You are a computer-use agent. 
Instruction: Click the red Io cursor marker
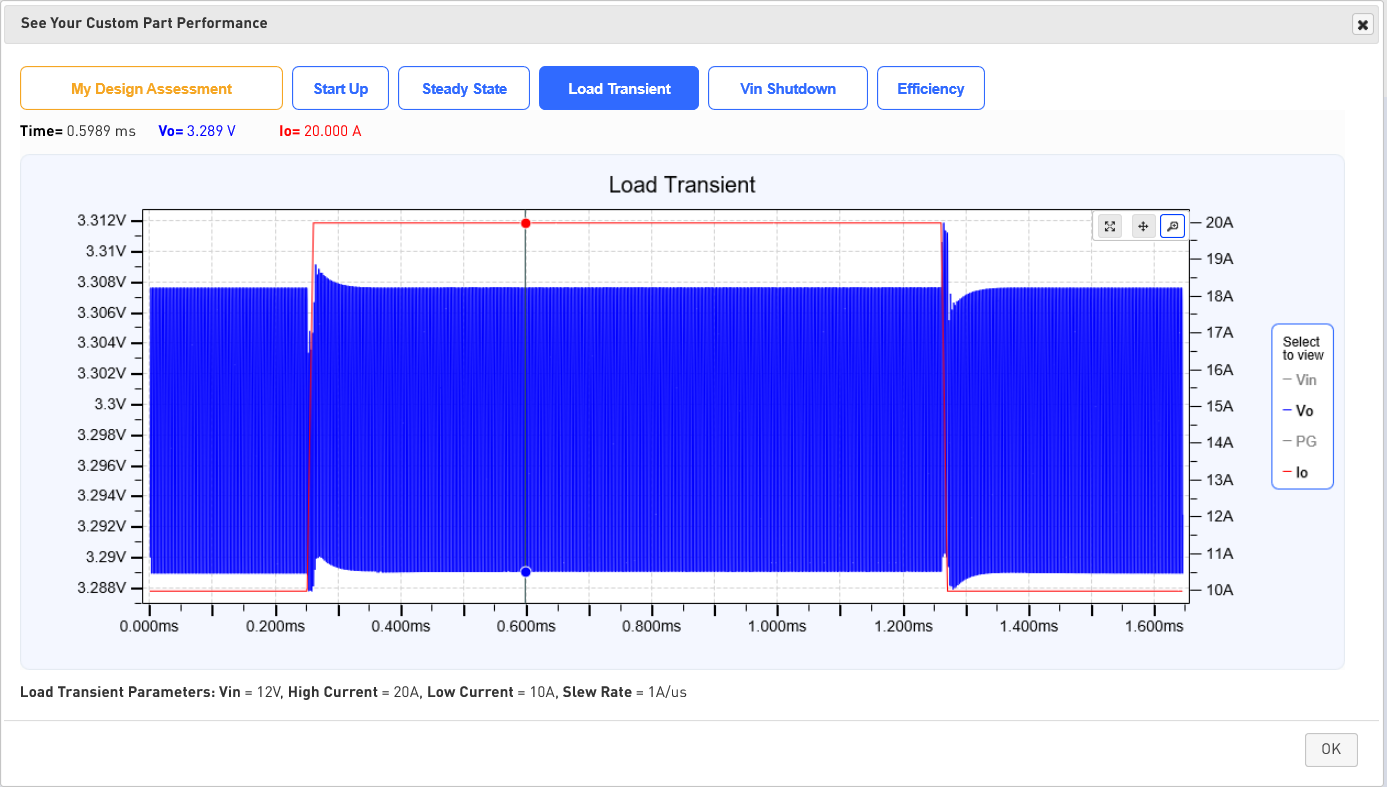click(x=526, y=223)
